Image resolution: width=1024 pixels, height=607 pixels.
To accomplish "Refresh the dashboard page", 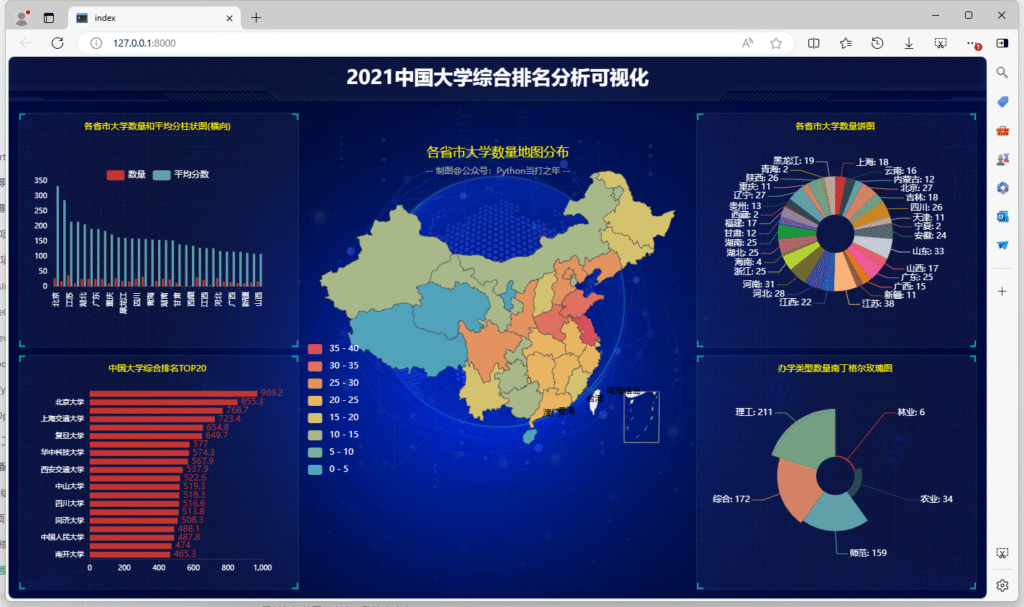I will (57, 43).
